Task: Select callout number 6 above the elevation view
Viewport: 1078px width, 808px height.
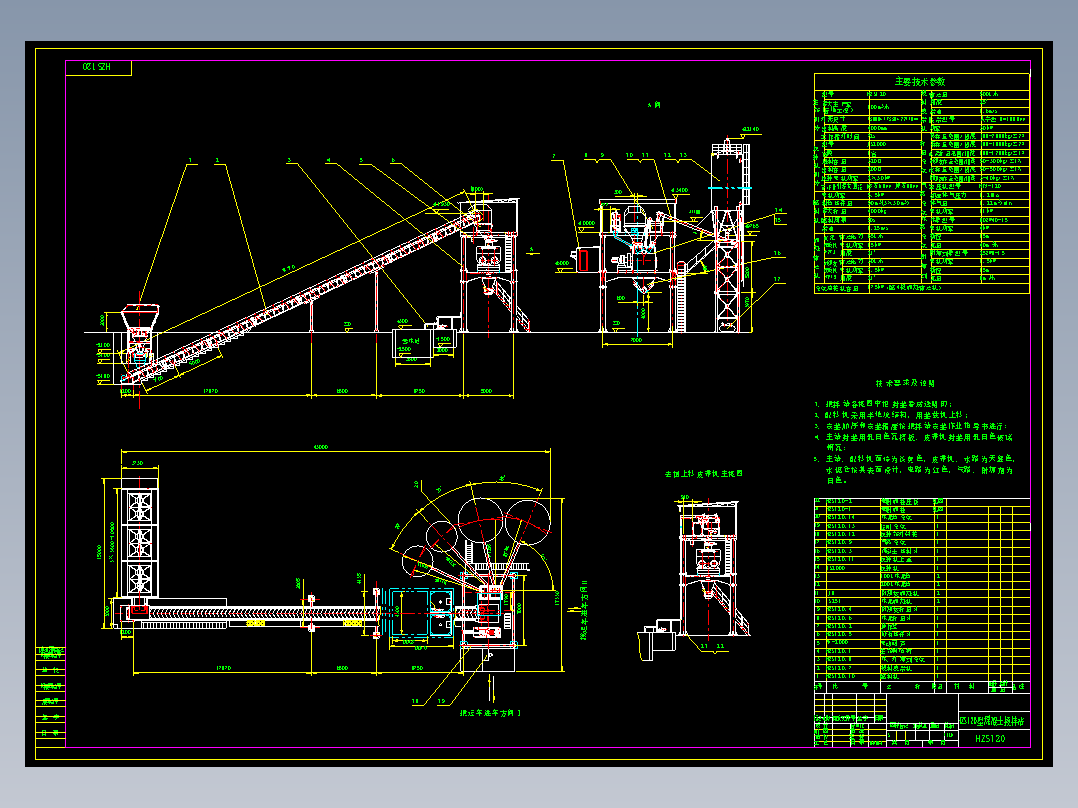Action: (x=393, y=161)
